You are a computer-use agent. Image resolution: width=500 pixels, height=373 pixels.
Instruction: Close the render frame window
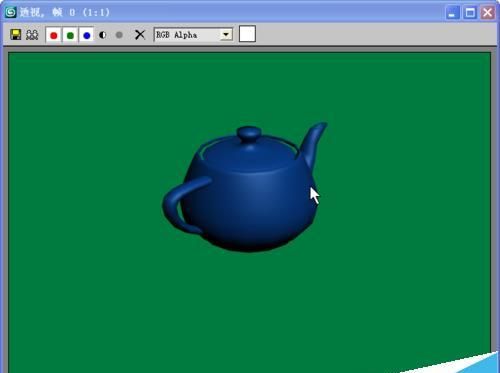[x=488, y=13]
